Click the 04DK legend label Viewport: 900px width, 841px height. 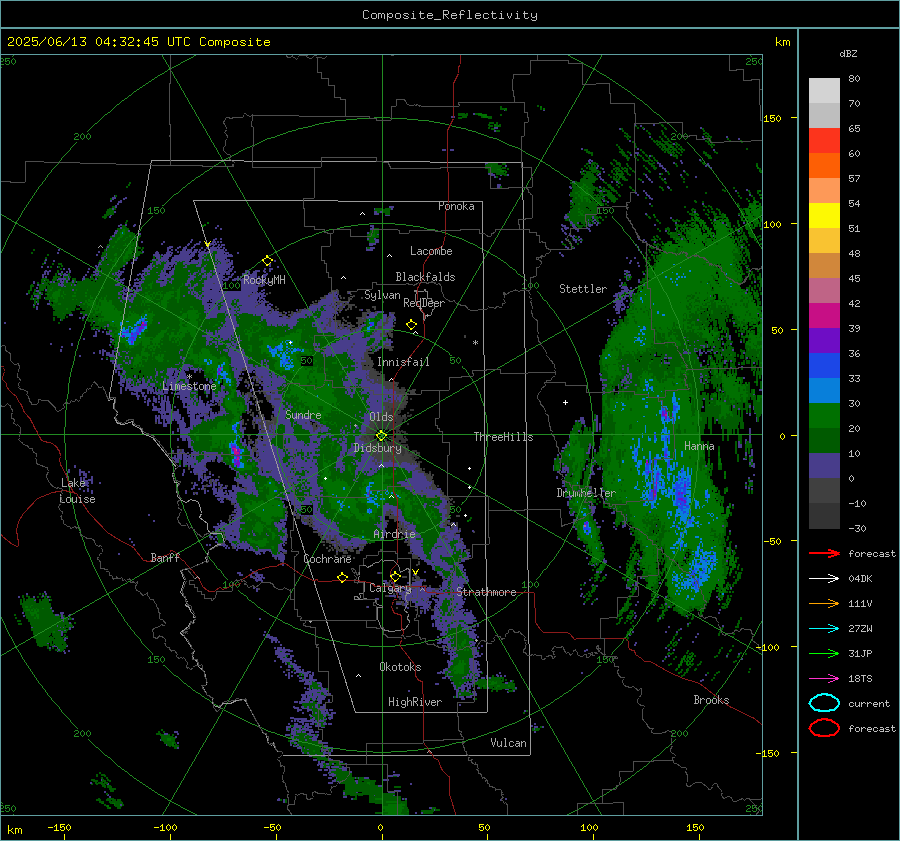click(x=860, y=579)
